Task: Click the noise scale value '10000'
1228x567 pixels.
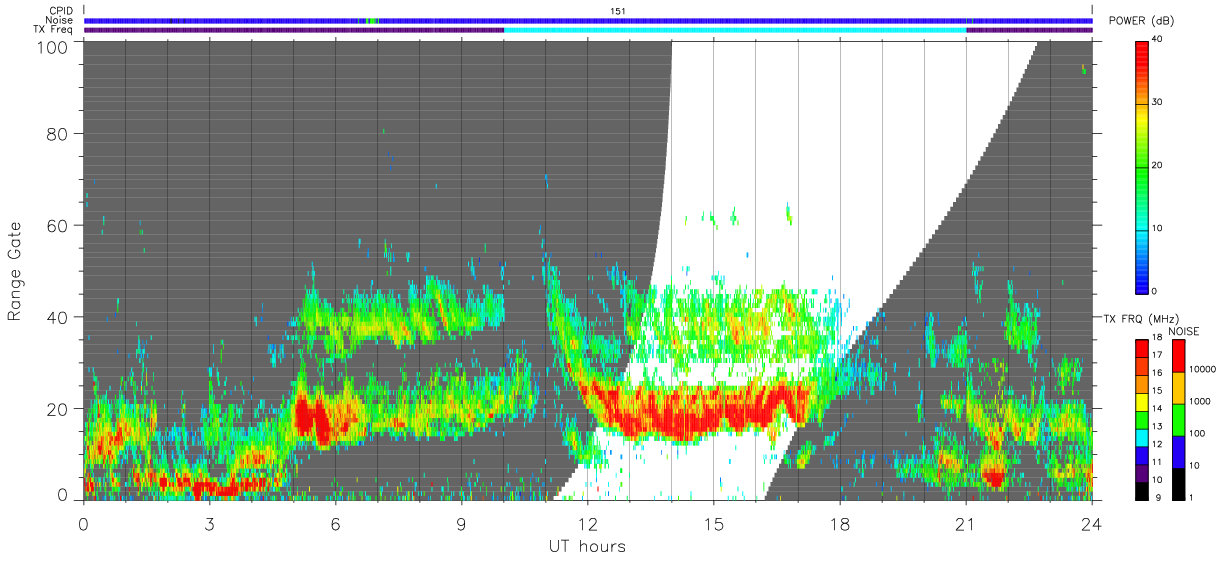Action: coord(1202,370)
